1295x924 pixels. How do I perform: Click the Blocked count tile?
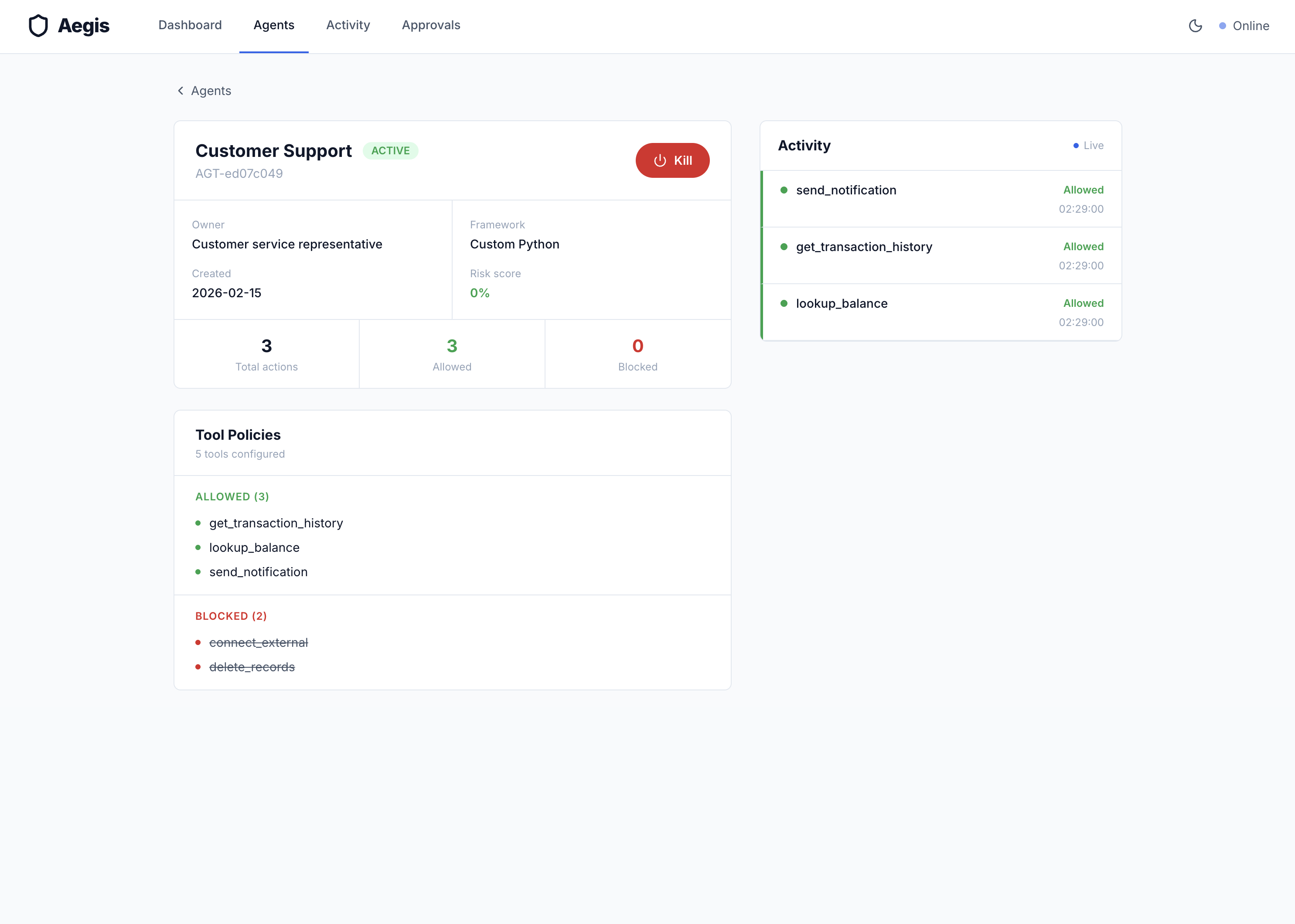click(637, 354)
